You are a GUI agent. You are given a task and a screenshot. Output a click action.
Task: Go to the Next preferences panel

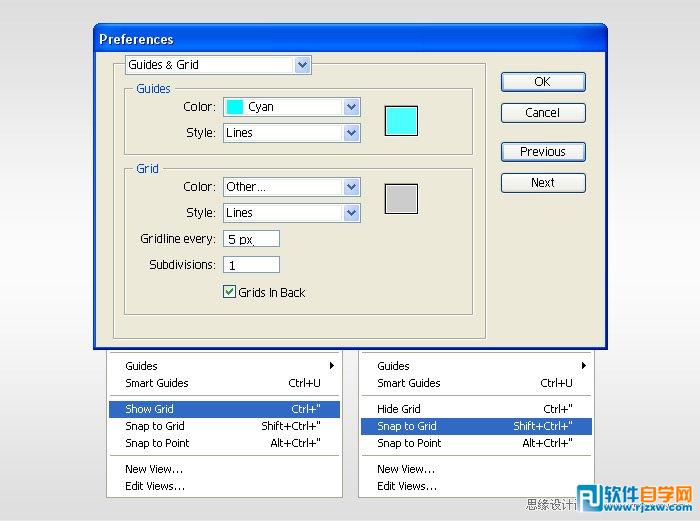click(x=543, y=183)
